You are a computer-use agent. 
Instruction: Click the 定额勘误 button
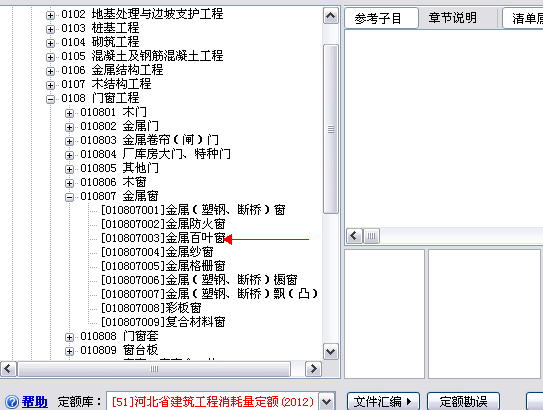(463, 402)
